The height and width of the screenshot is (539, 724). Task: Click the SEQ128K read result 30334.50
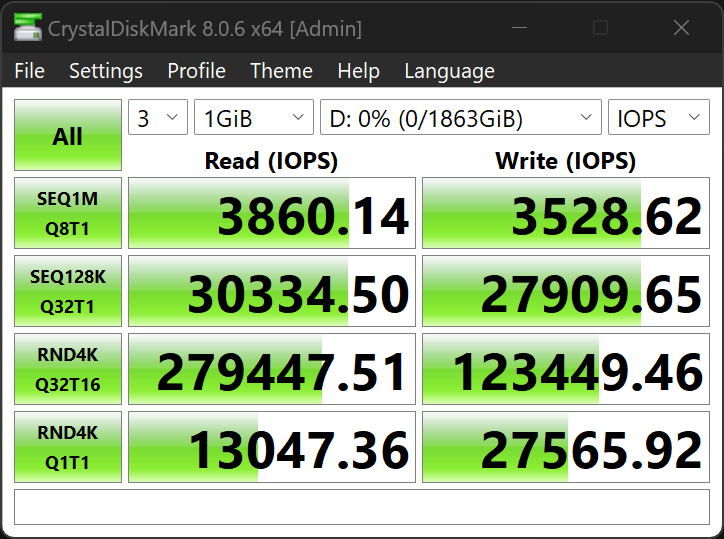[x=272, y=291]
